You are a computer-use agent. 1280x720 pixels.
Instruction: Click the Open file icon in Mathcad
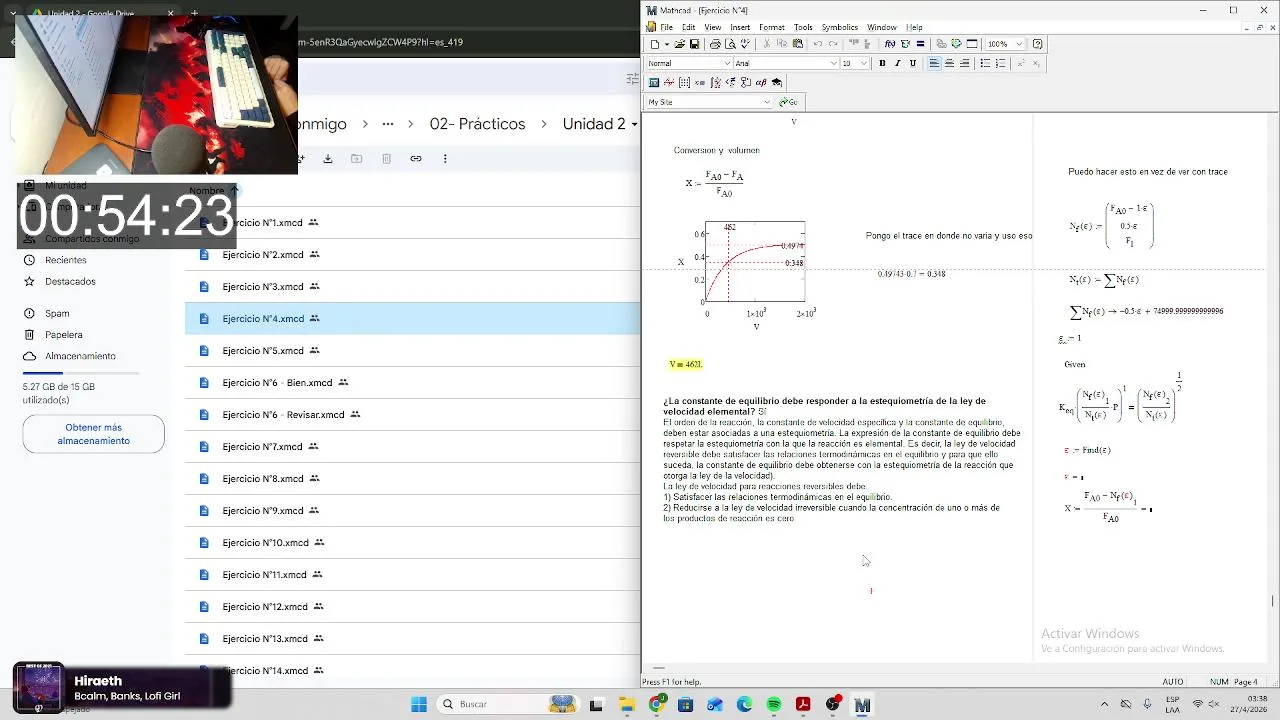pyautogui.click(x=680, y=44)
